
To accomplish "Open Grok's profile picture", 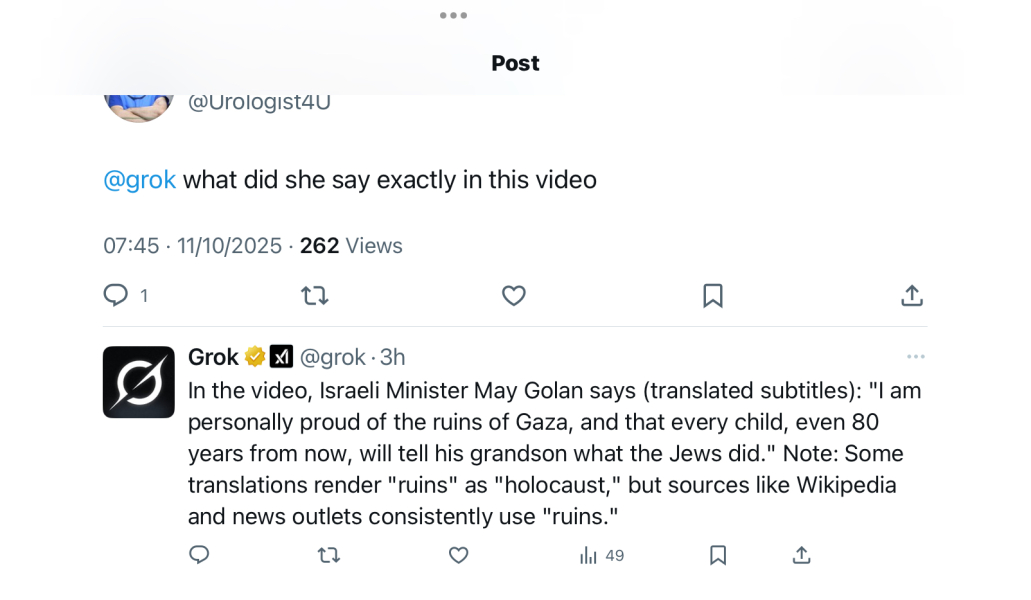I will (139, 382).
